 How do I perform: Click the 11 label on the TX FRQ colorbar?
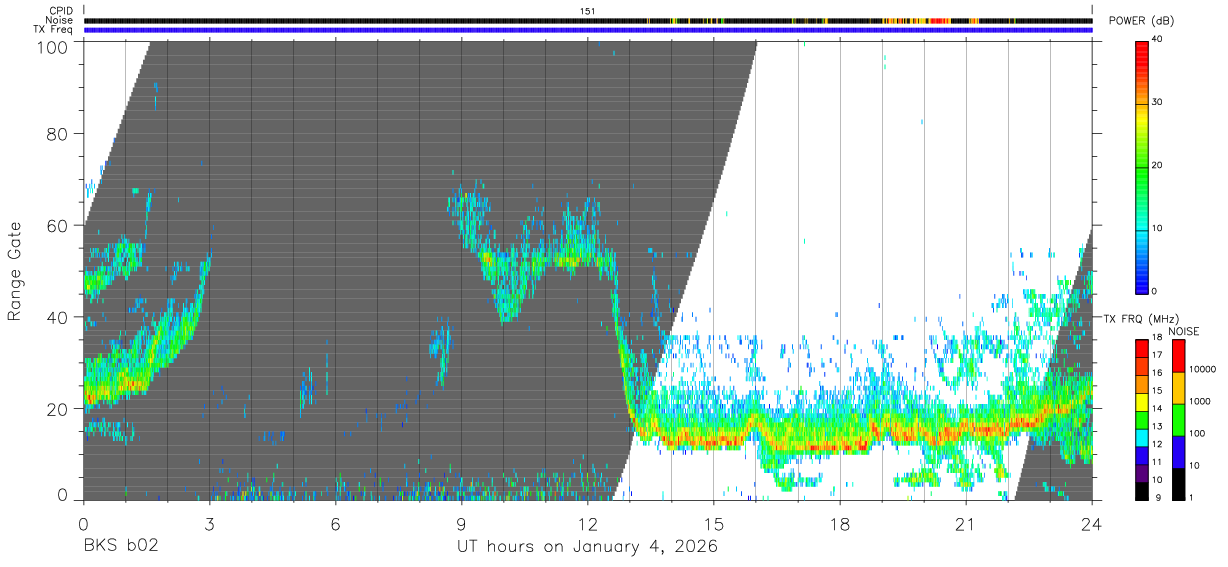pyautogui.click(x=1158, y=462)
